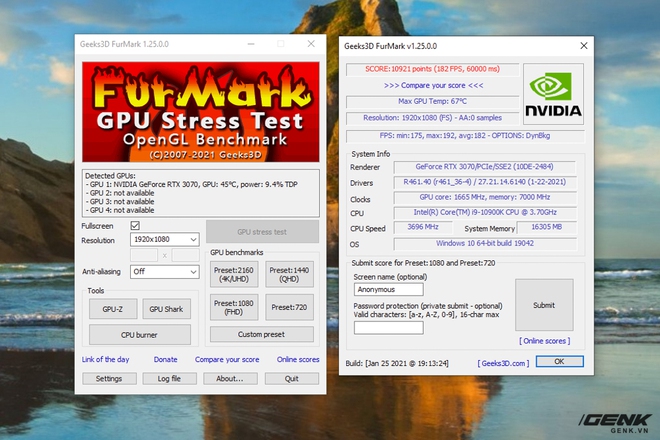The height and width of the screenshot is (440, 660).
Task: Click the NVIDIA logo in the score window
Action: click(553, 94)
